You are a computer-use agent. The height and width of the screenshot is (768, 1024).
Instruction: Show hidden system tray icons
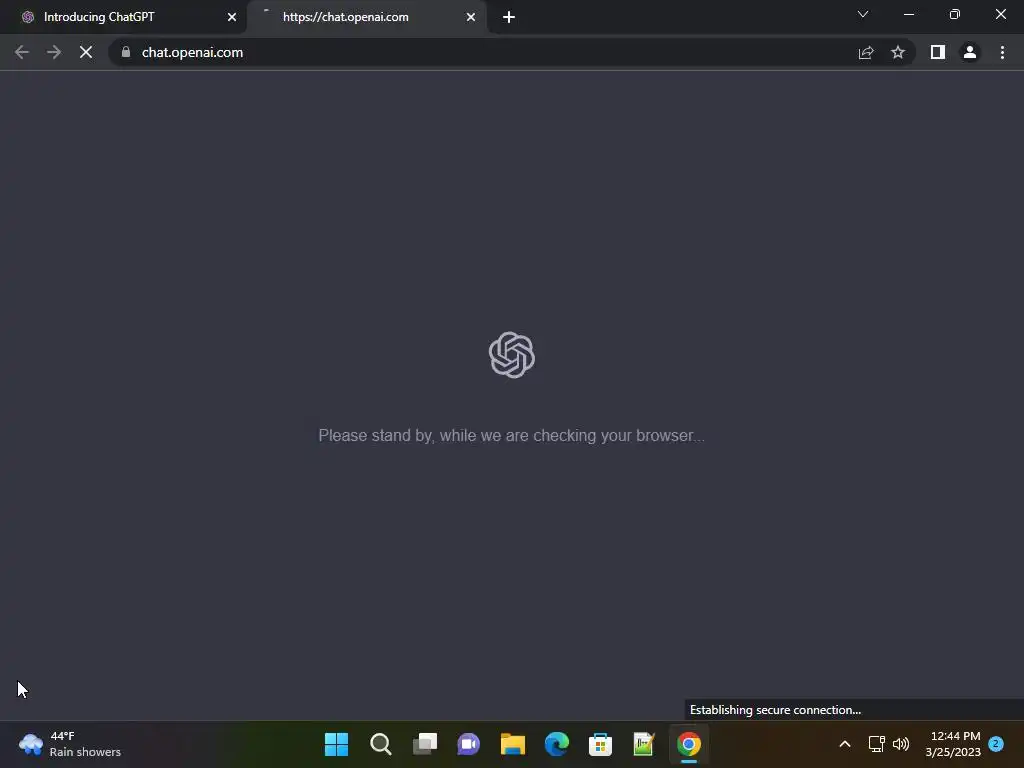click(844, 744)
